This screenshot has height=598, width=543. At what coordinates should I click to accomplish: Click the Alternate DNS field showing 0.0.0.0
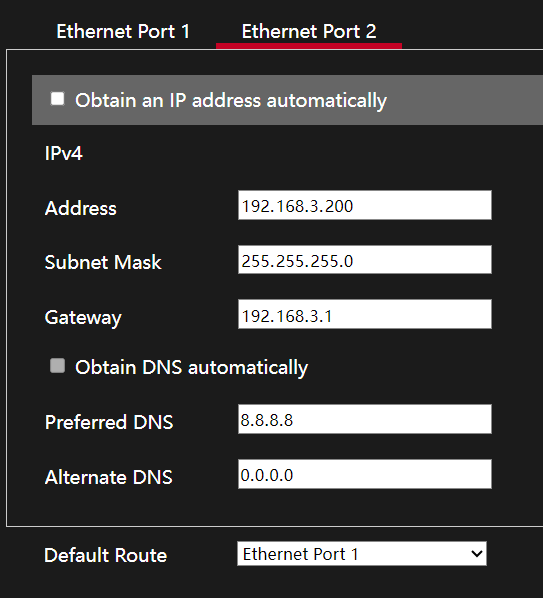365,474
